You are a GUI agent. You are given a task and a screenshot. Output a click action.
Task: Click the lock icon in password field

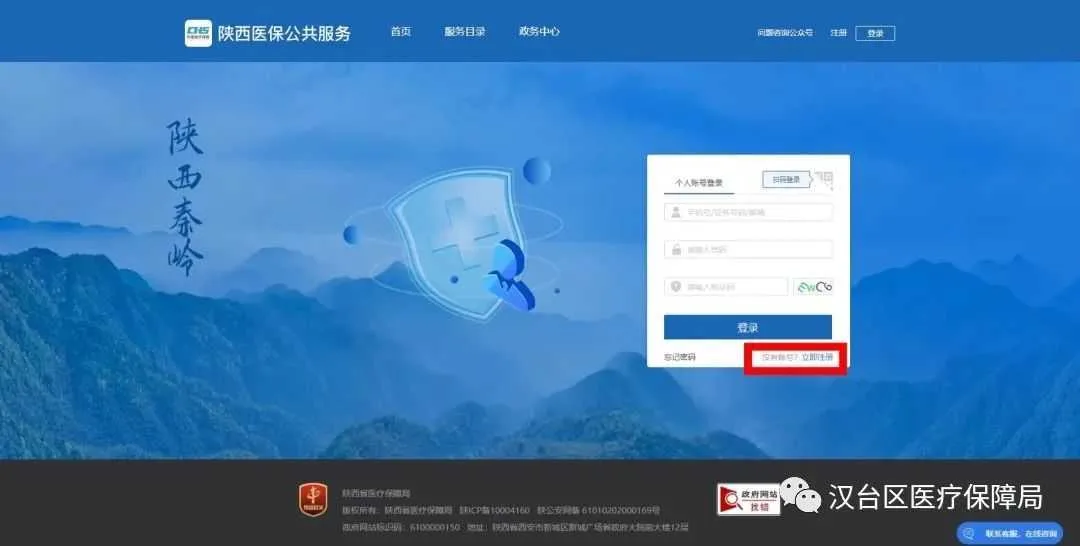pos(676,249)
